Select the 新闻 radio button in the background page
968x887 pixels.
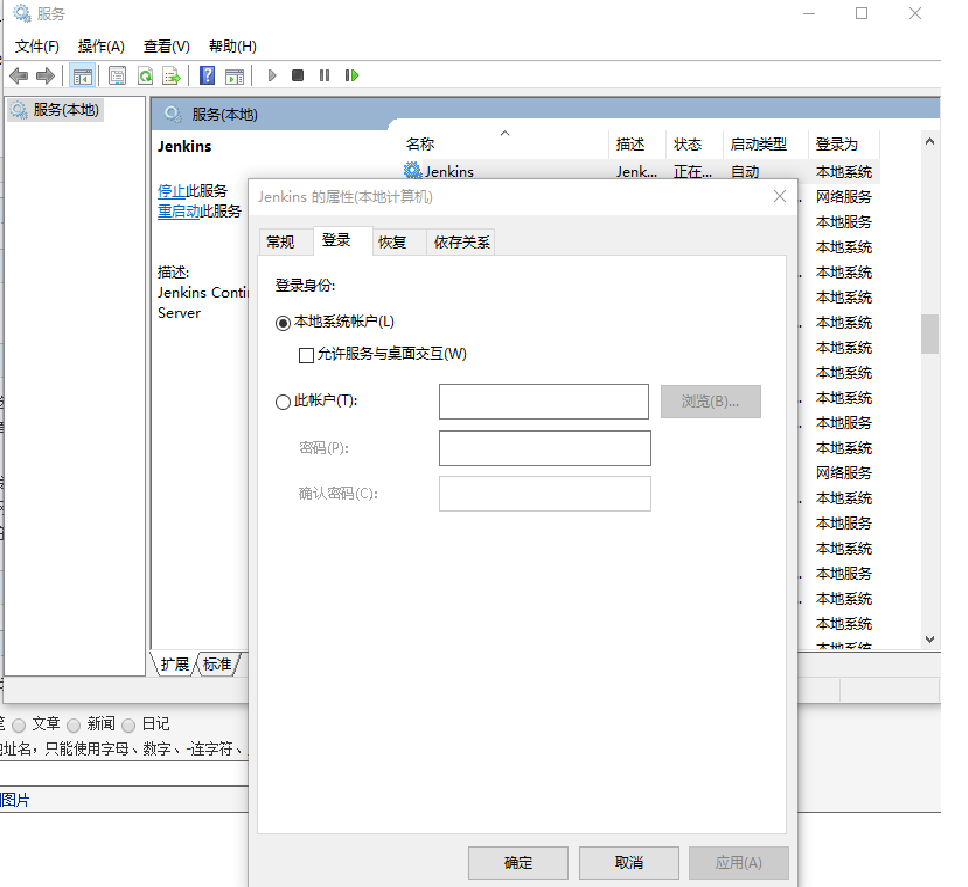pyautogui.click(x=74, y=725)
